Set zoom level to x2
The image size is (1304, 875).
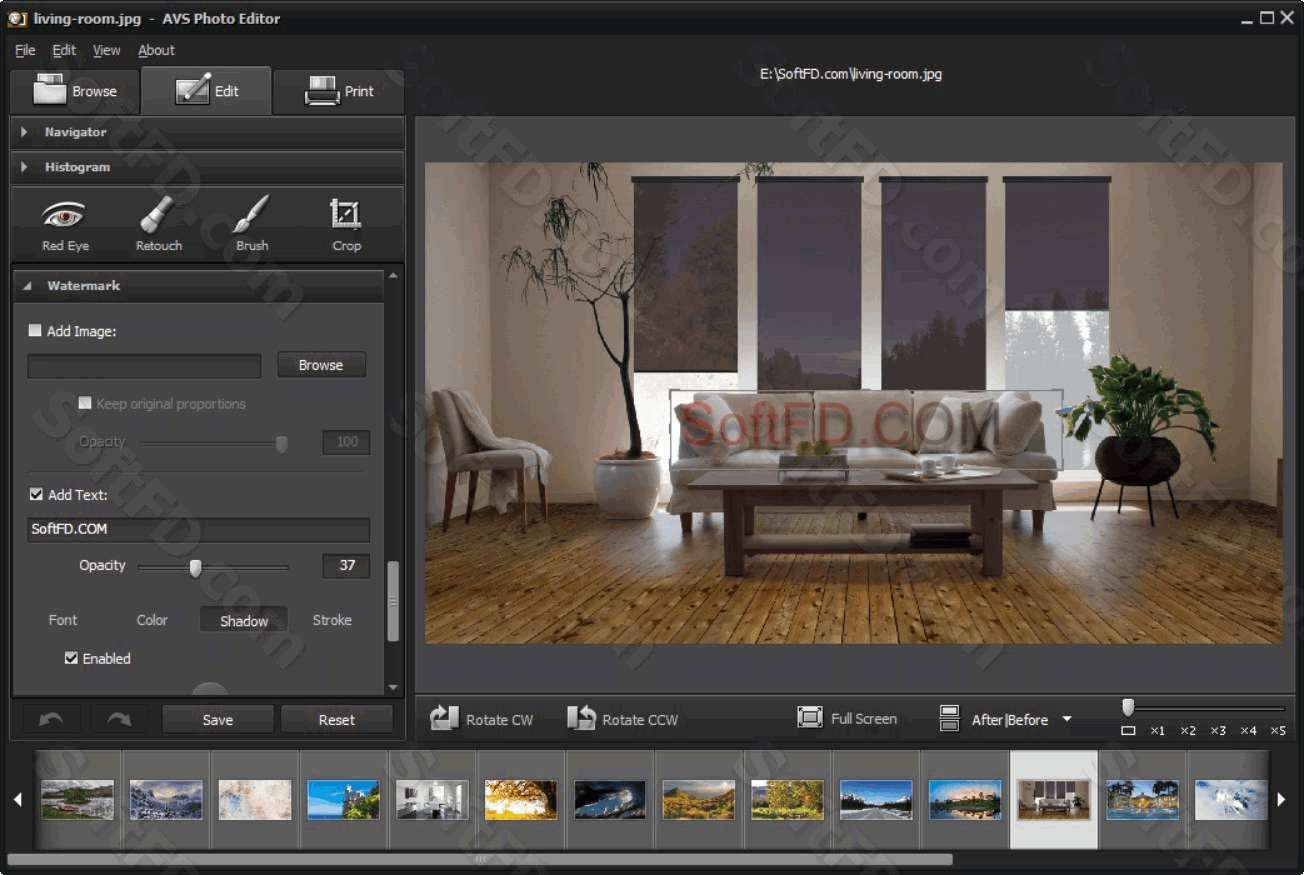[1187, 730]
